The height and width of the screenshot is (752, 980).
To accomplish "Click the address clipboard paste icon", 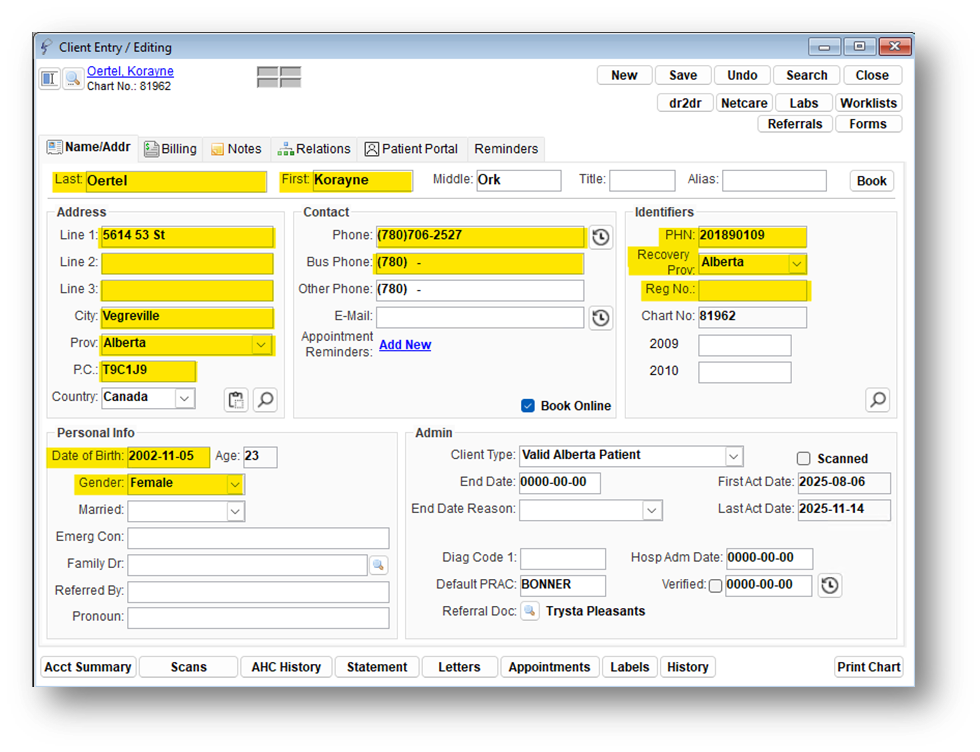I will pos(235,400).
